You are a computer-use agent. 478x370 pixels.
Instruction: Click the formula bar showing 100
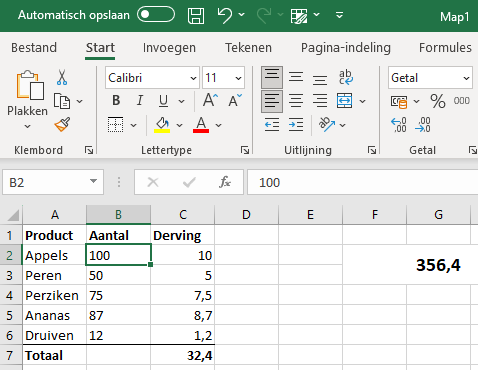(x=363, y=182)
